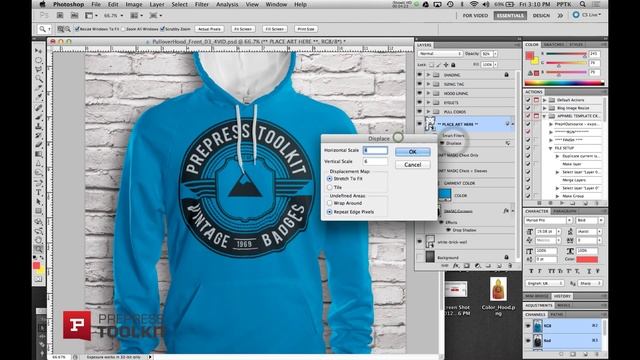Open the Apple menu
The image size is (640, 360).
coord(42,4)
